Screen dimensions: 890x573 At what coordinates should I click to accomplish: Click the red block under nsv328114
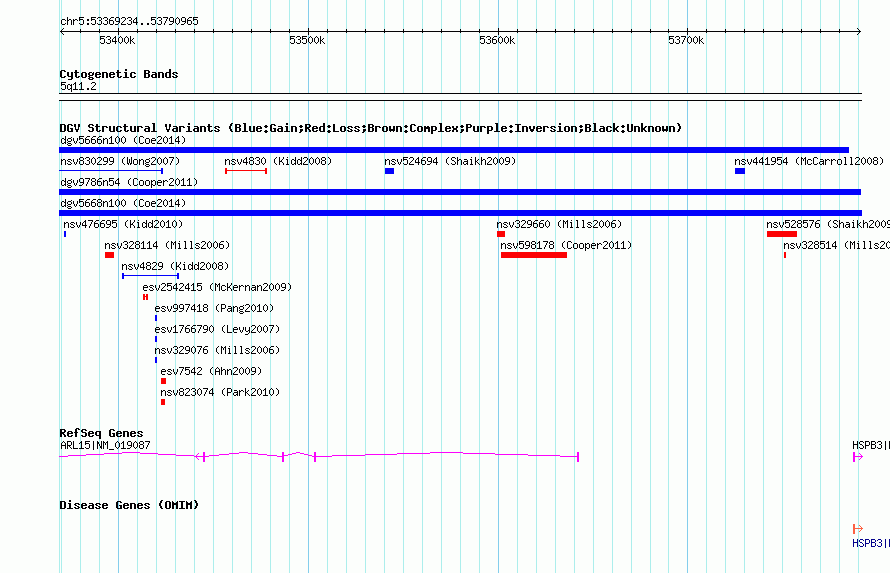coord(109,255)
